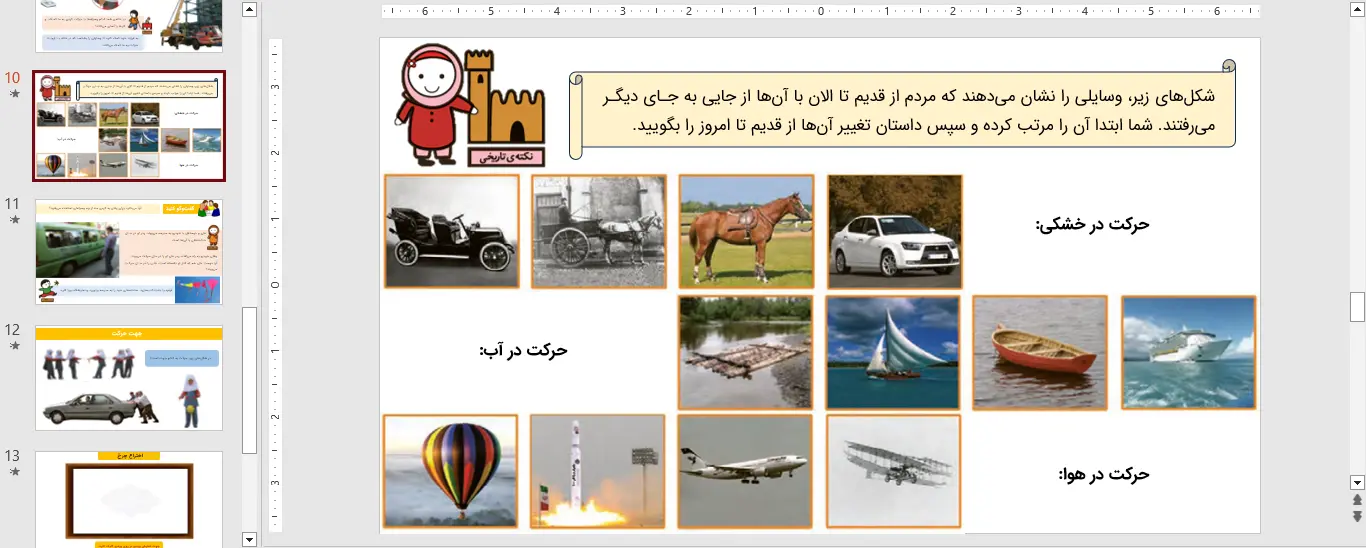Click the animation star under slide 12
The image size is (1366, 548).
click(14, 346)
